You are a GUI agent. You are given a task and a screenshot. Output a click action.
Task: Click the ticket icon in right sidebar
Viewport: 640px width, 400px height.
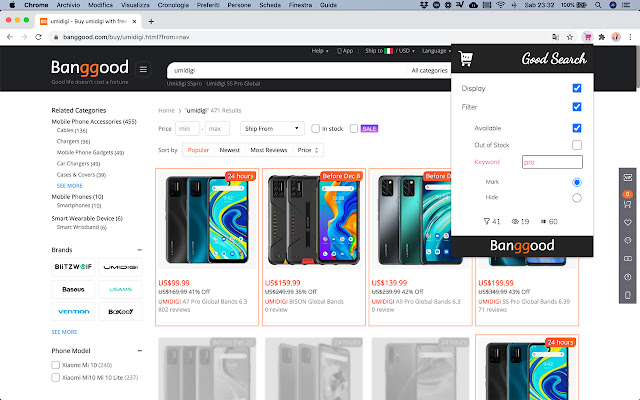point(627,259)
